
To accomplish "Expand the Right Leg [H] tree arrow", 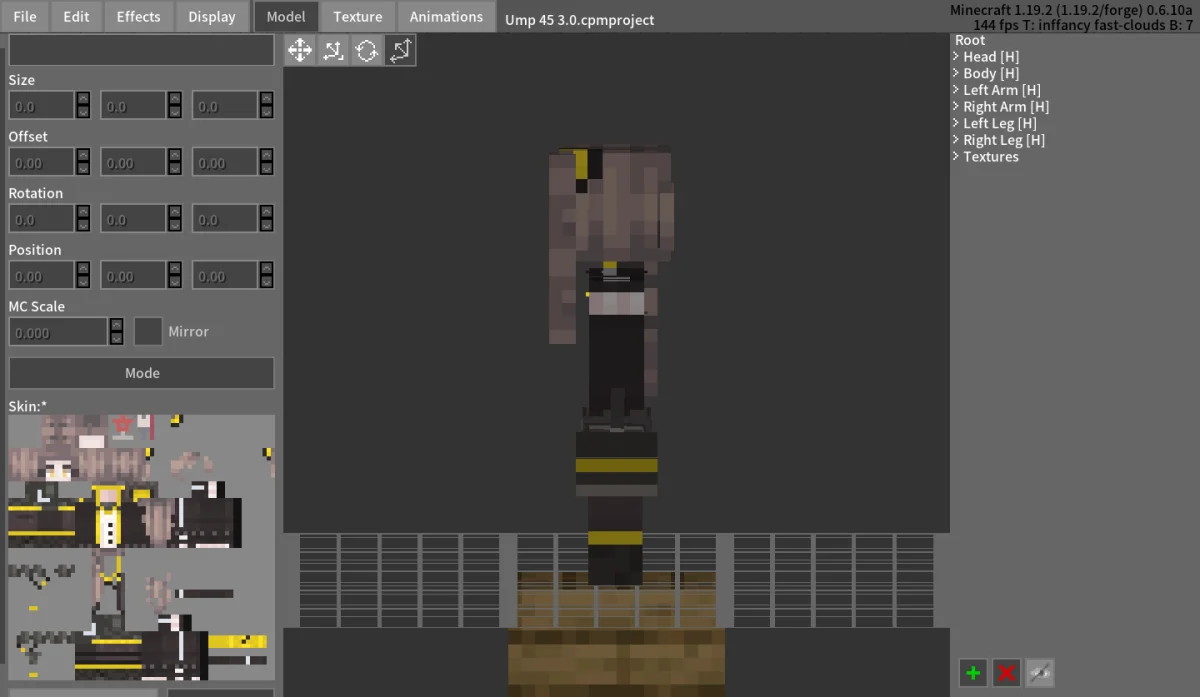I will click(957, 140).
